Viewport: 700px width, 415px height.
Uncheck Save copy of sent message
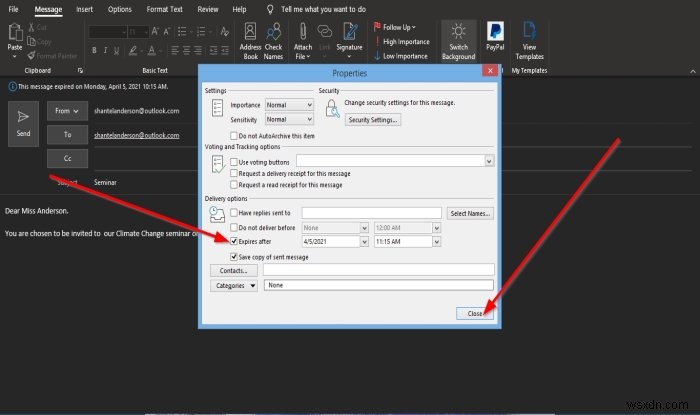point(233,257)
